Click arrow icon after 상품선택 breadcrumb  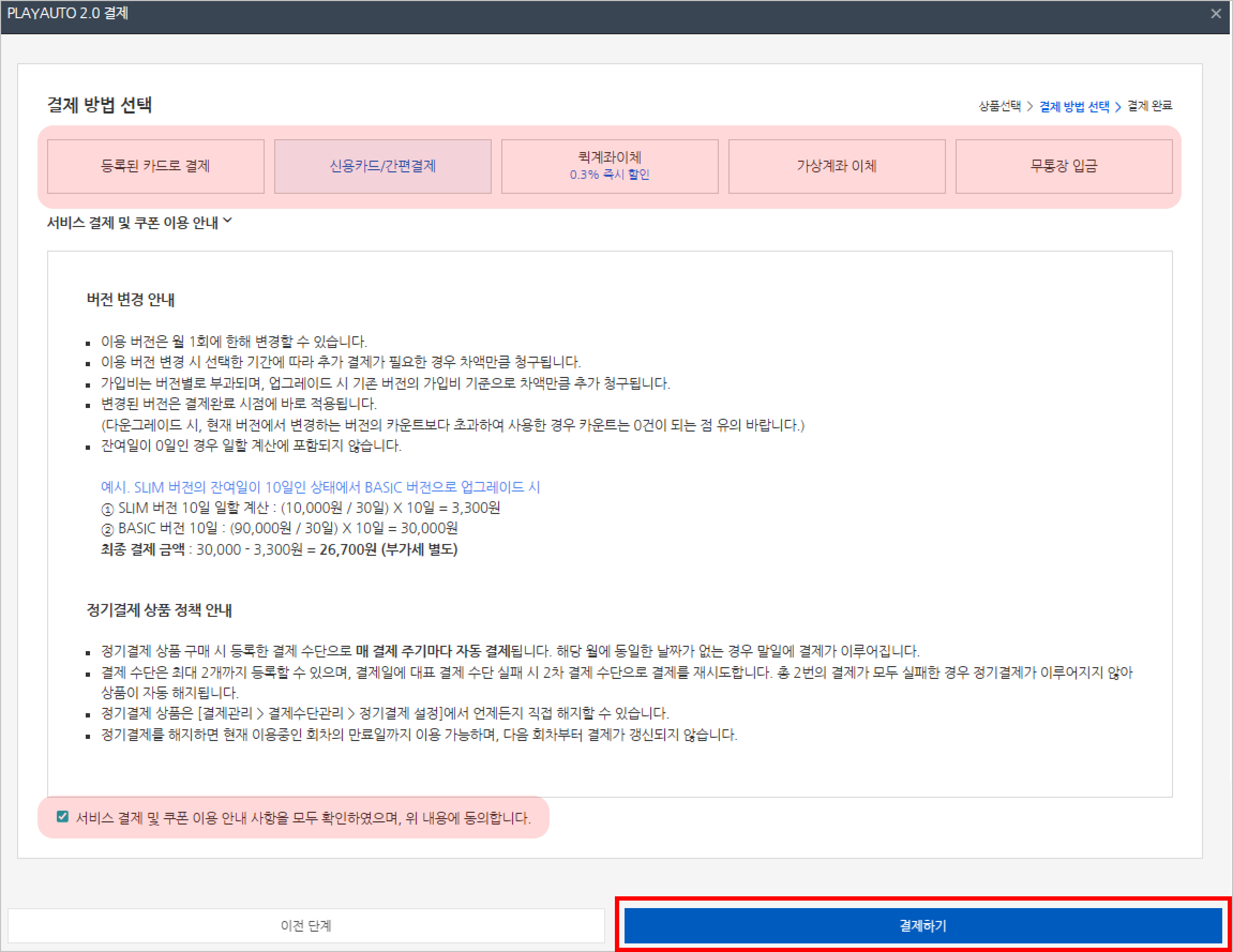tap(1030, 107)
